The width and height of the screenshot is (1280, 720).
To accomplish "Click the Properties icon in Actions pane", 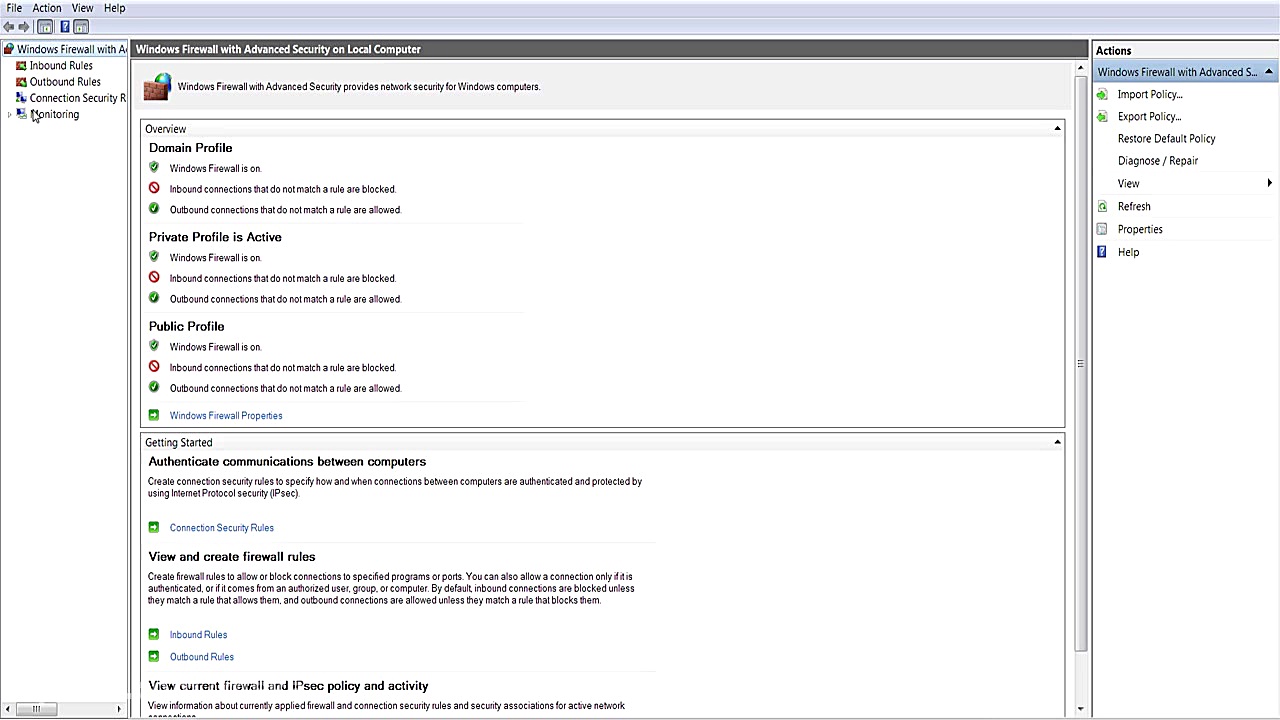I will [x=1102, y=229].
